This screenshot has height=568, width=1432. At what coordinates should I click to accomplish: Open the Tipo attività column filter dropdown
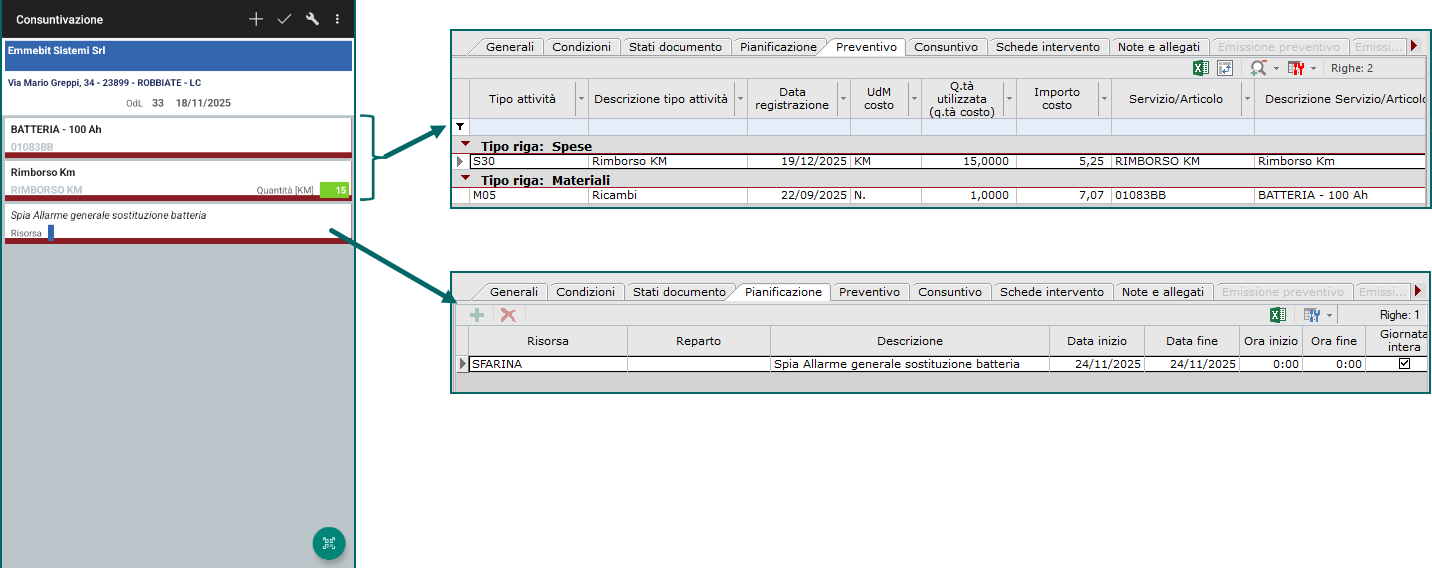(581, 99)
